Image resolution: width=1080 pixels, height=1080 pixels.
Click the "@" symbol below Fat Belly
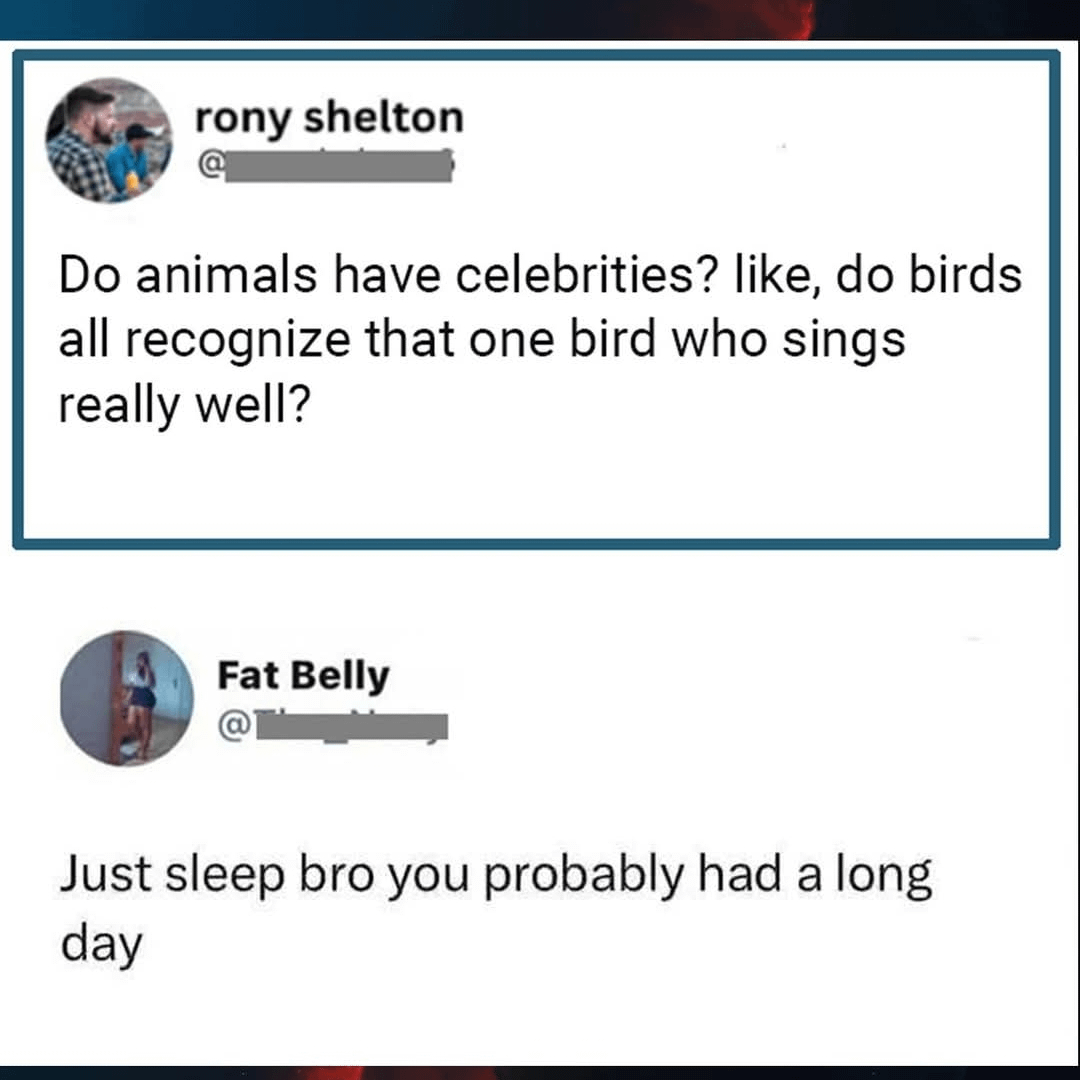(231, 729)
